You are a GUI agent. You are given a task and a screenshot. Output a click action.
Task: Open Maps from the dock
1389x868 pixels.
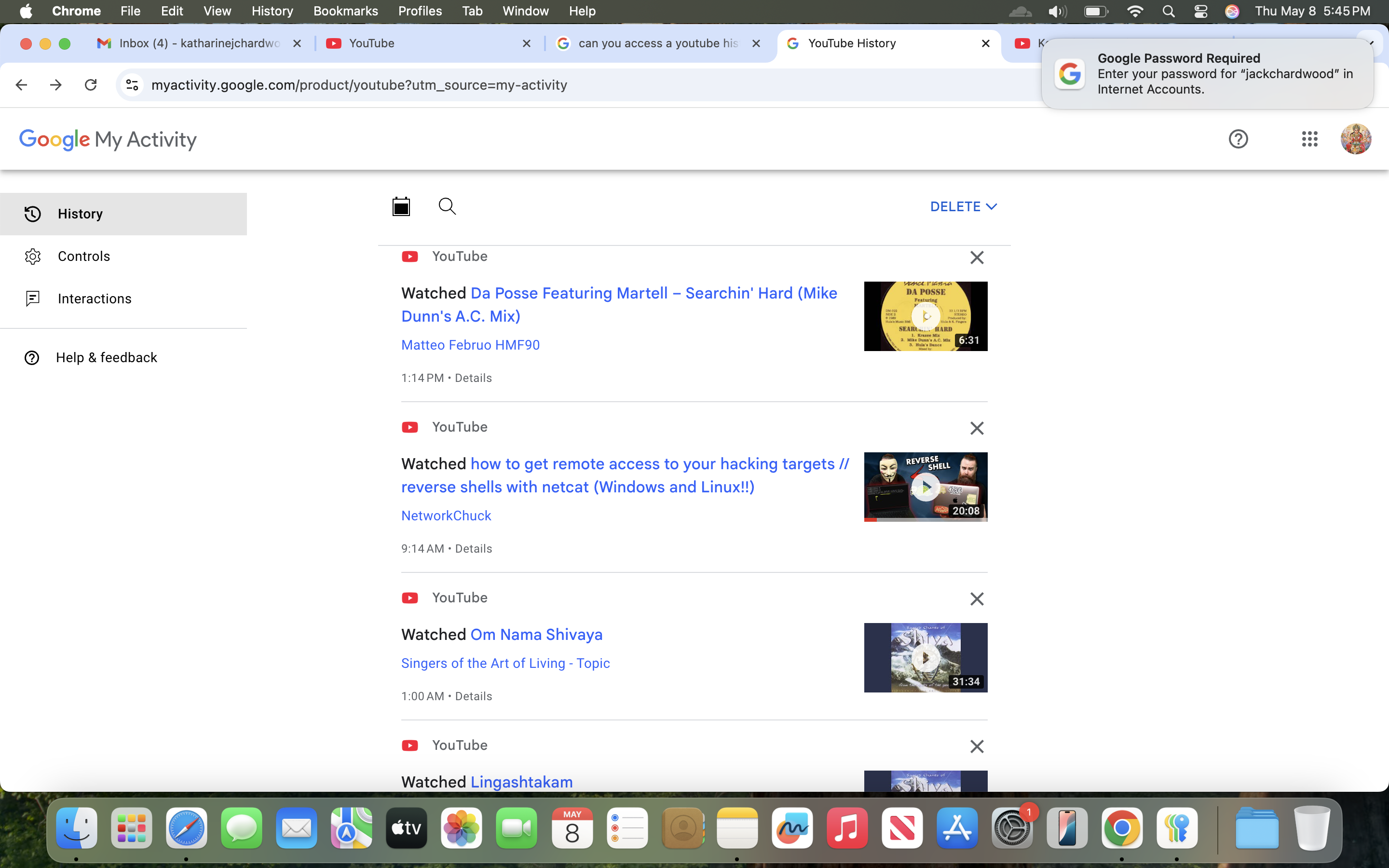point(351,828)
